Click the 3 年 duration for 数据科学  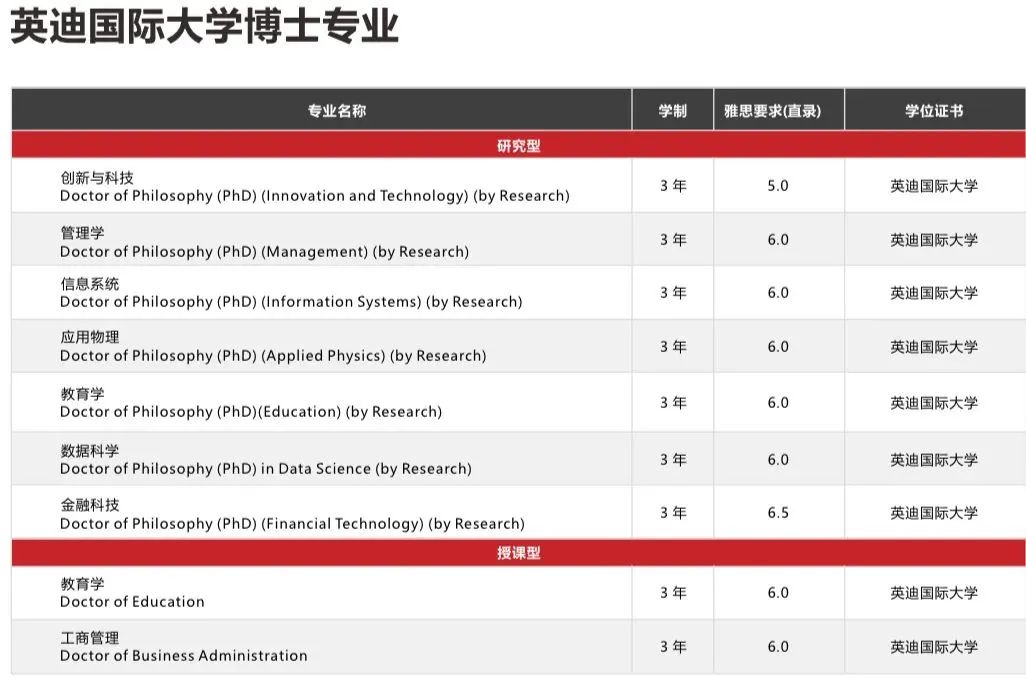(673, 460)
